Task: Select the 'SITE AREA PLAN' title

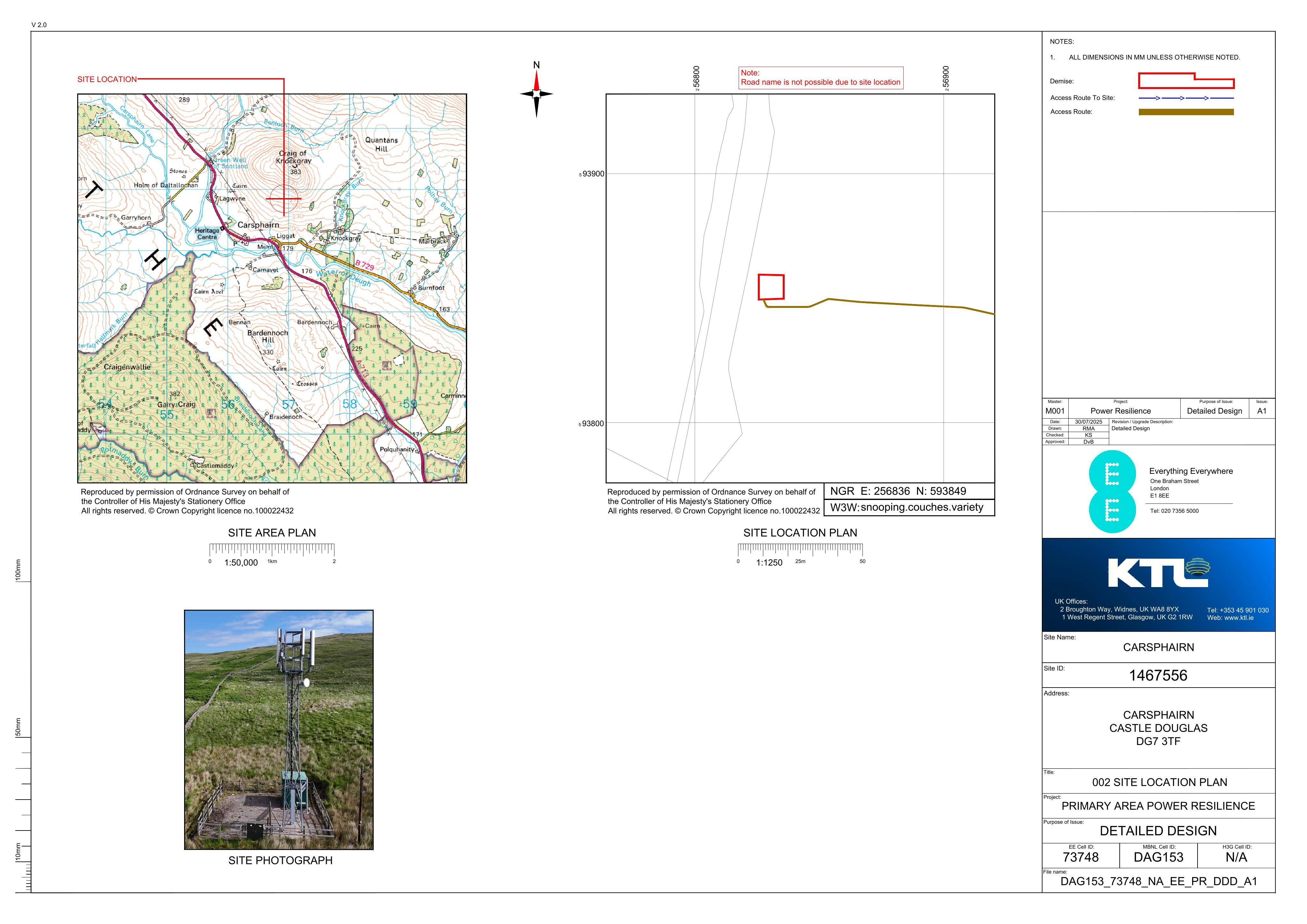Action: (272, 533)
